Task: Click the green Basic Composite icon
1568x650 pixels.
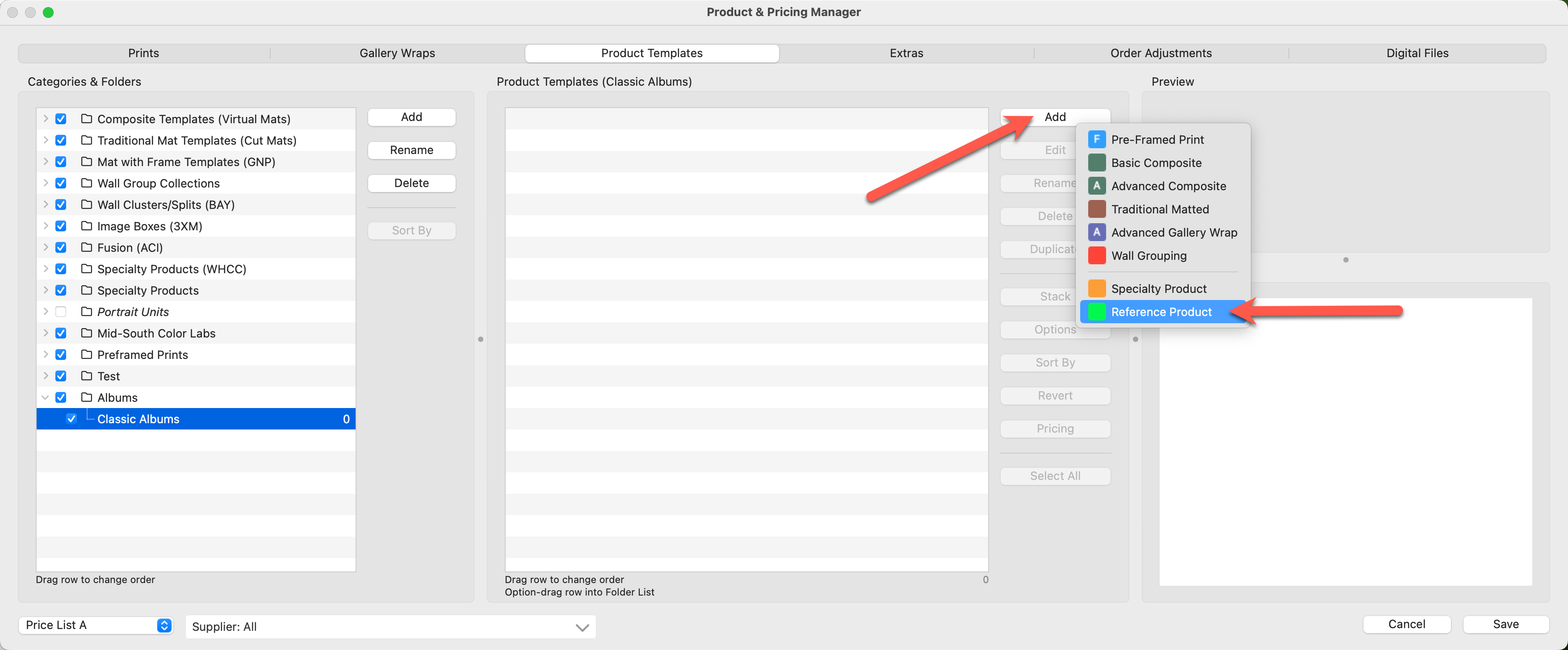Action: [x=1096, y=162]
